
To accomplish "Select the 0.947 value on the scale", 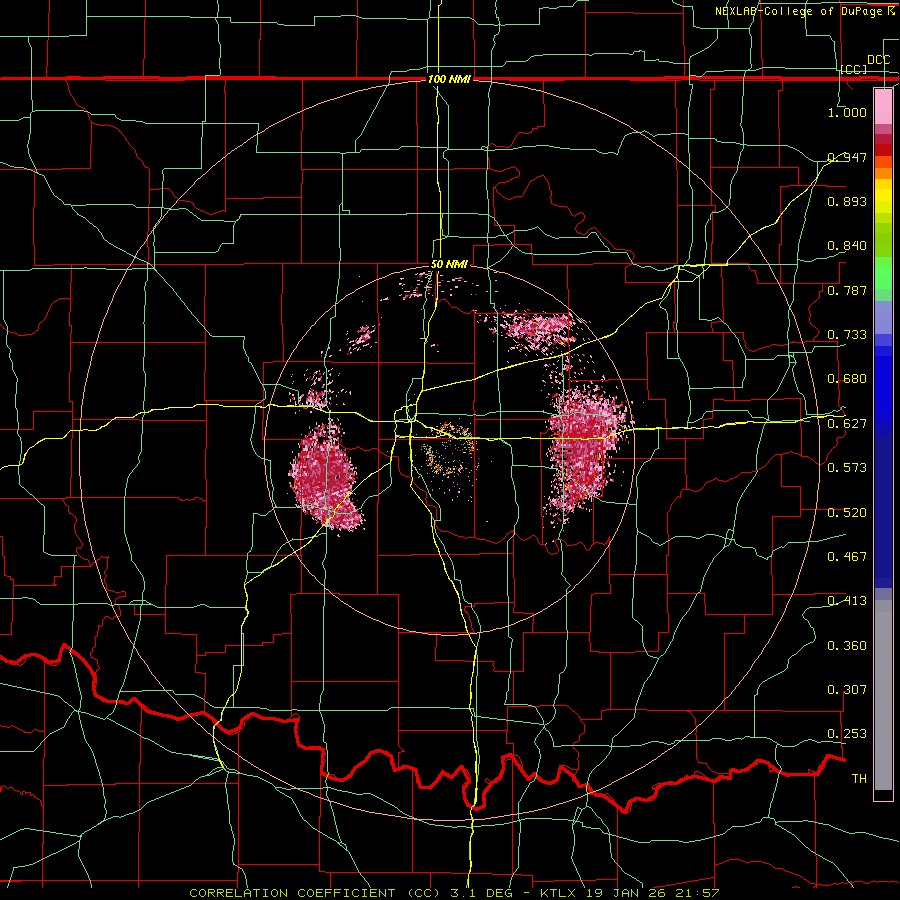I will click(847, 157).
